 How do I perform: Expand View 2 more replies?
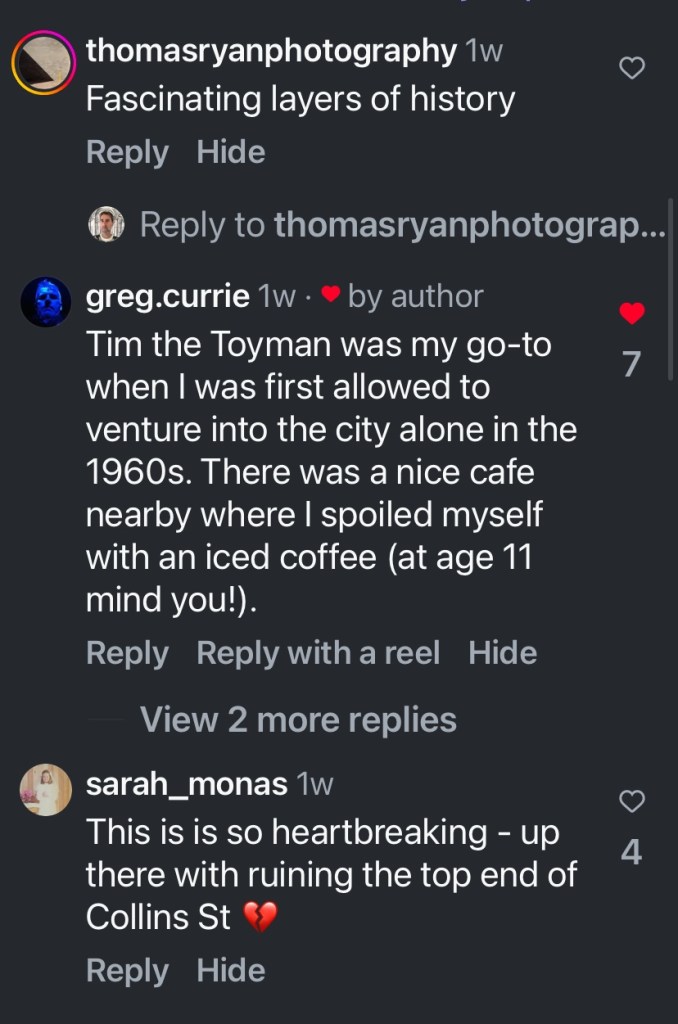[298, 720]
